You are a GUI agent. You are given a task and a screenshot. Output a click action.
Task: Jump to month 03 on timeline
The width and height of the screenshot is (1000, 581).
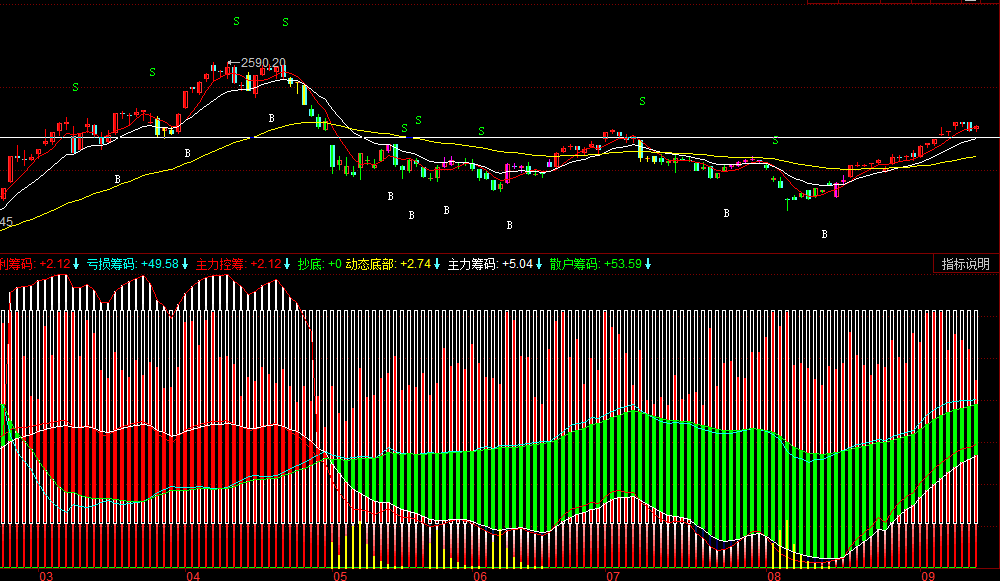45,576
